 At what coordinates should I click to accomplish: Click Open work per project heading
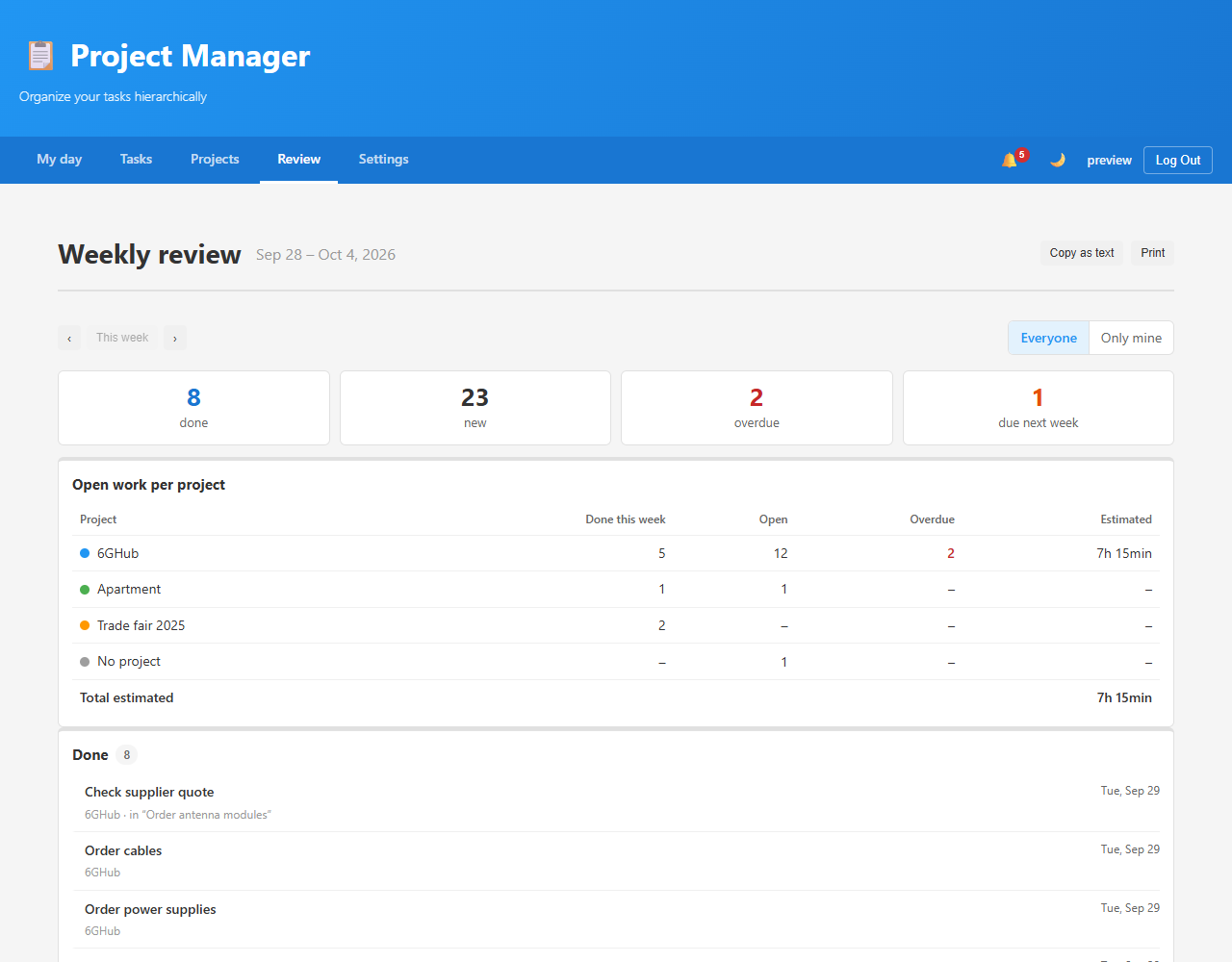pos(148,485)
